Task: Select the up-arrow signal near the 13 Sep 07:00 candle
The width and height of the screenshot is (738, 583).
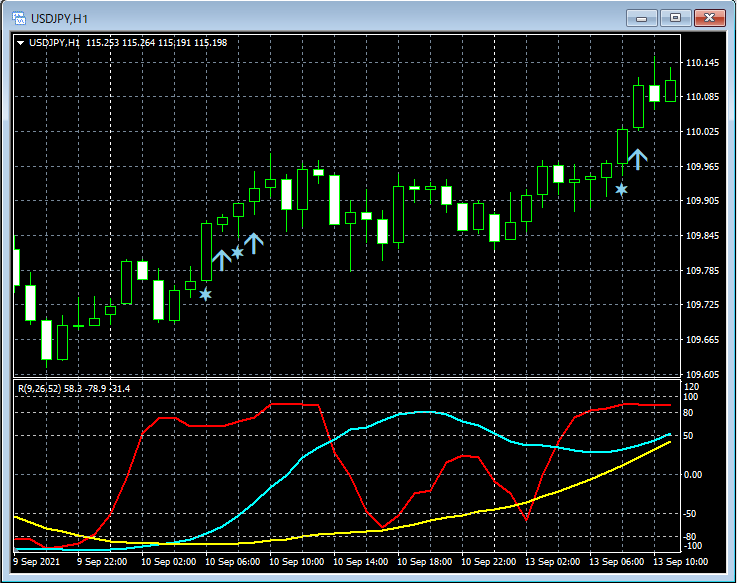Action: pyautogui.click(x=638, y=160)
